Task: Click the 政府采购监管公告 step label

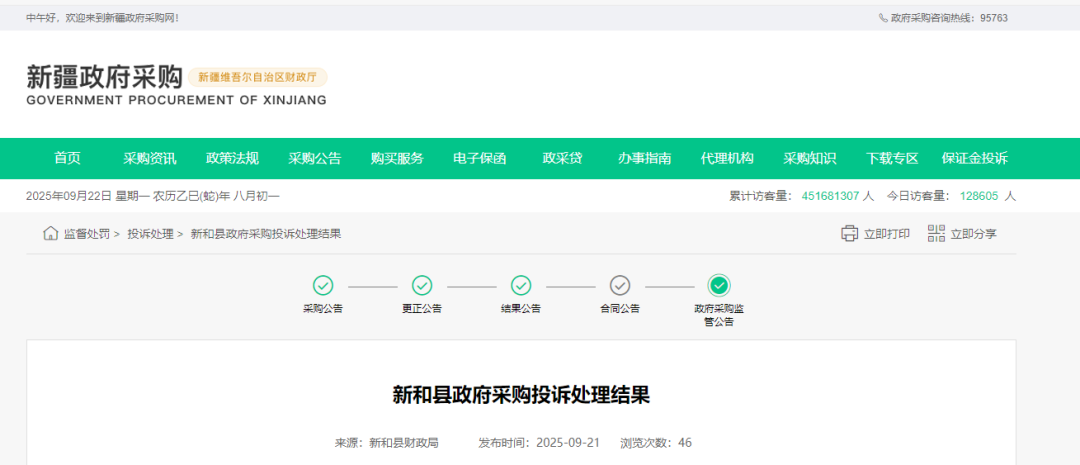Action: pos(719,315)
